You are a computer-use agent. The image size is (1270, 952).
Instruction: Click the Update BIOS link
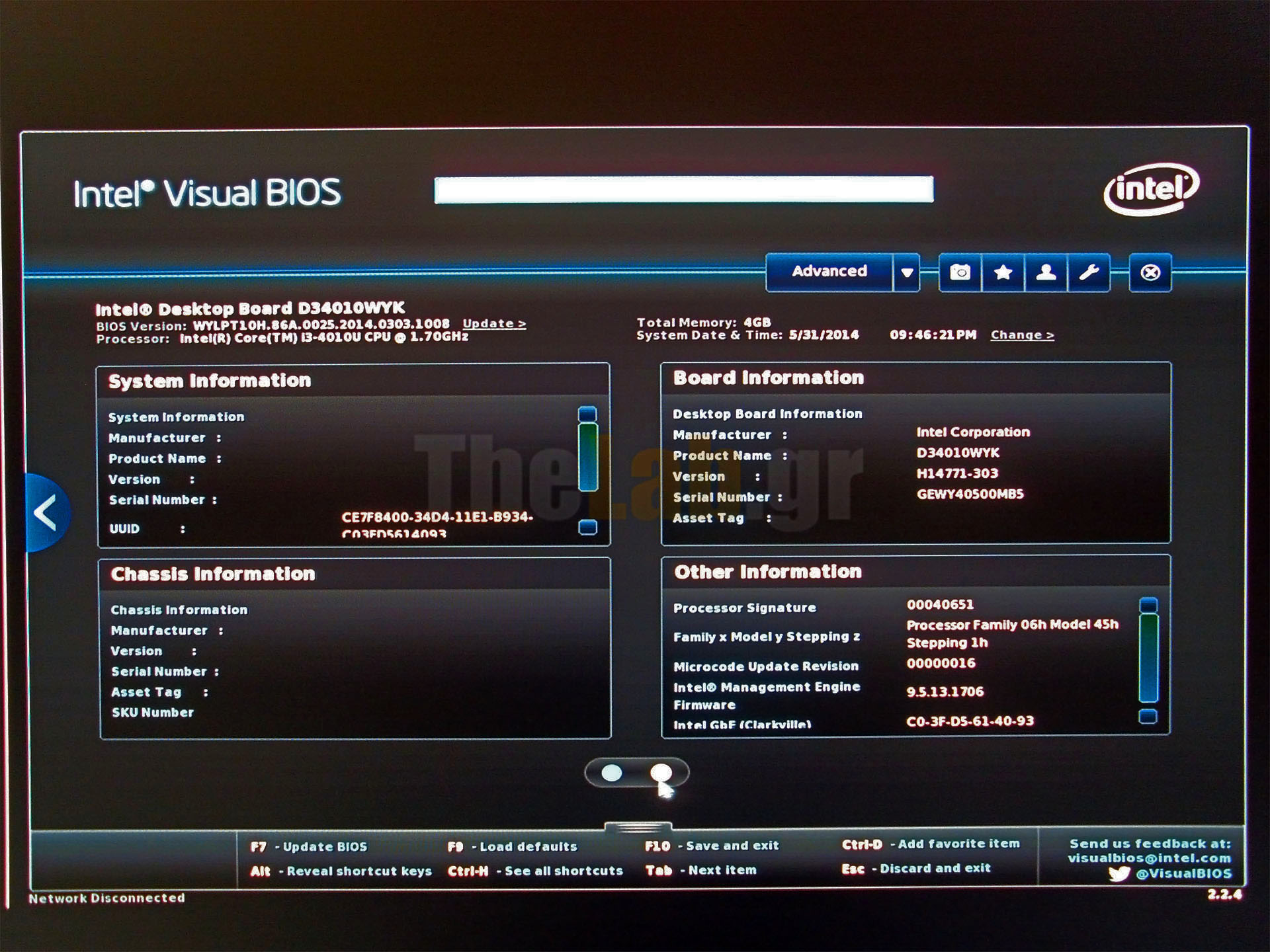pos(494,324)
